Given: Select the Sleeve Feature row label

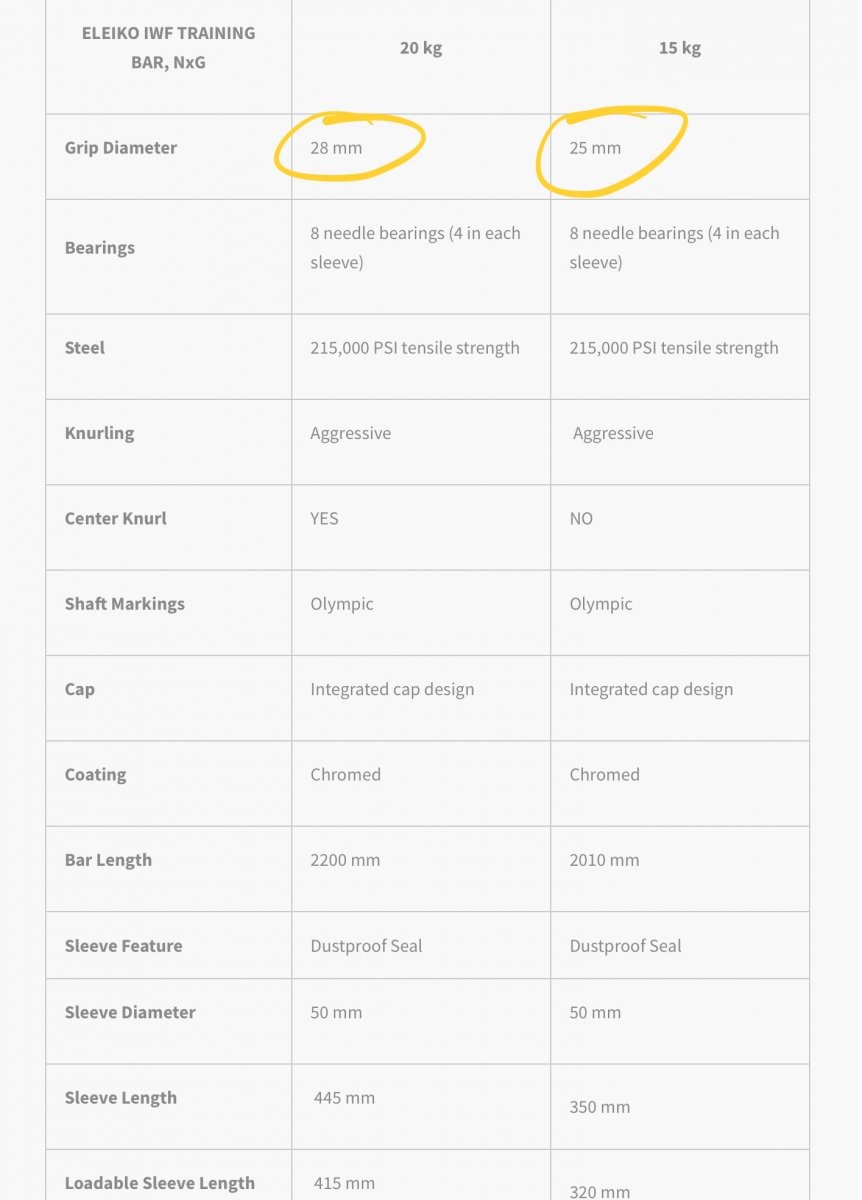Looking at the screenshot, I should click(123, 946).
